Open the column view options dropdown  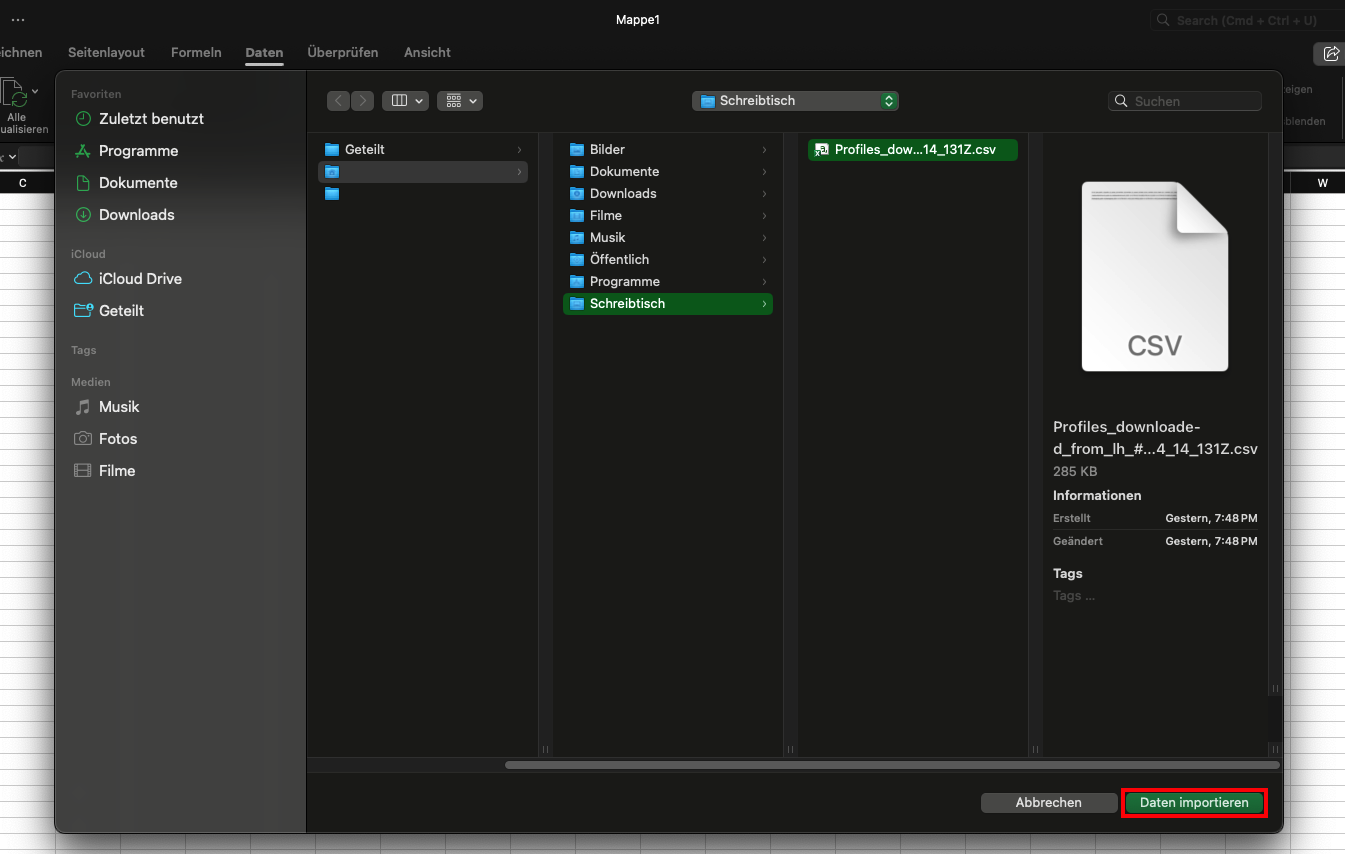point(405,101)
